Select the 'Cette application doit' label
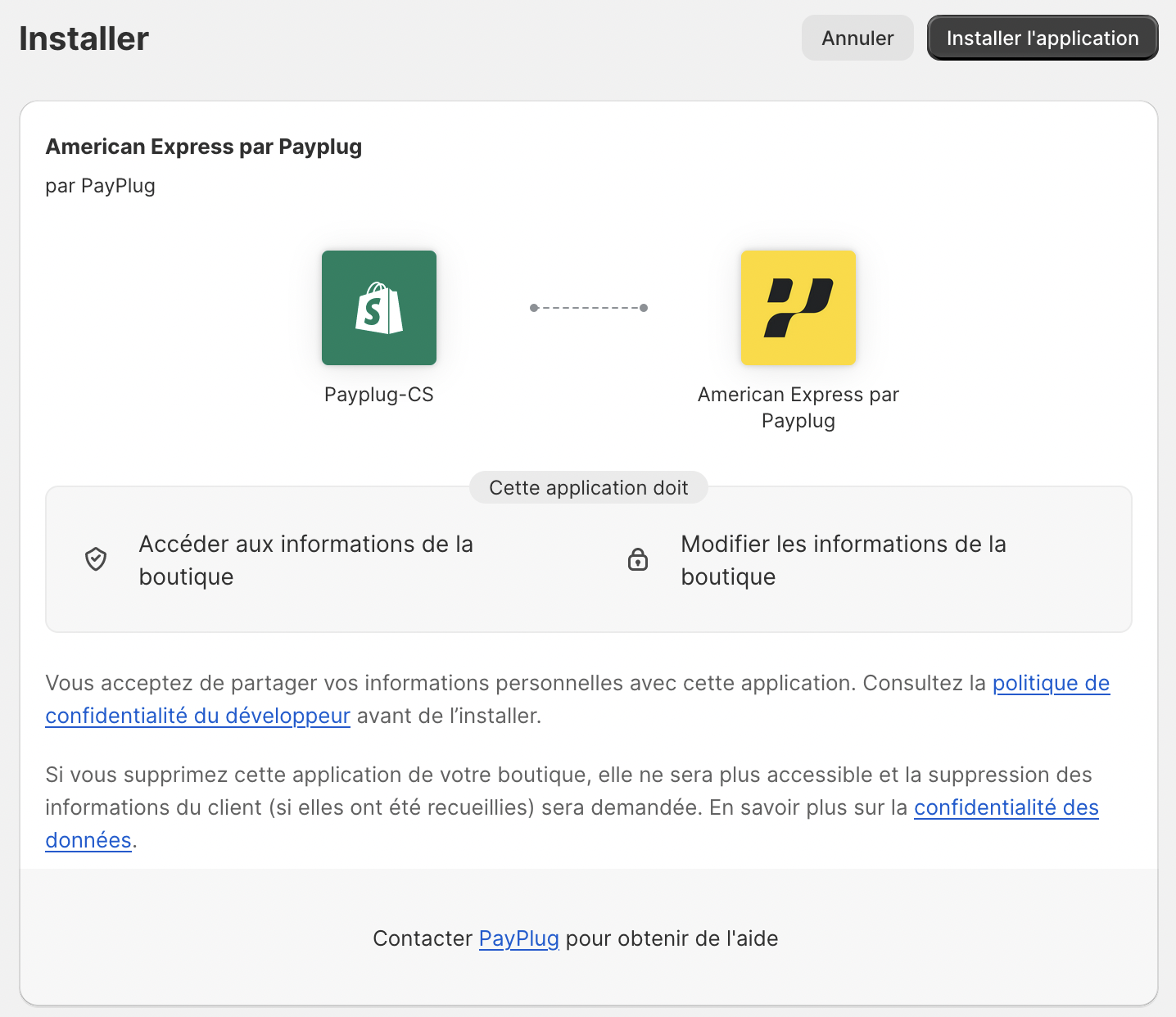This screenshot has width=1176, height=1017. (x=589, y=487)
